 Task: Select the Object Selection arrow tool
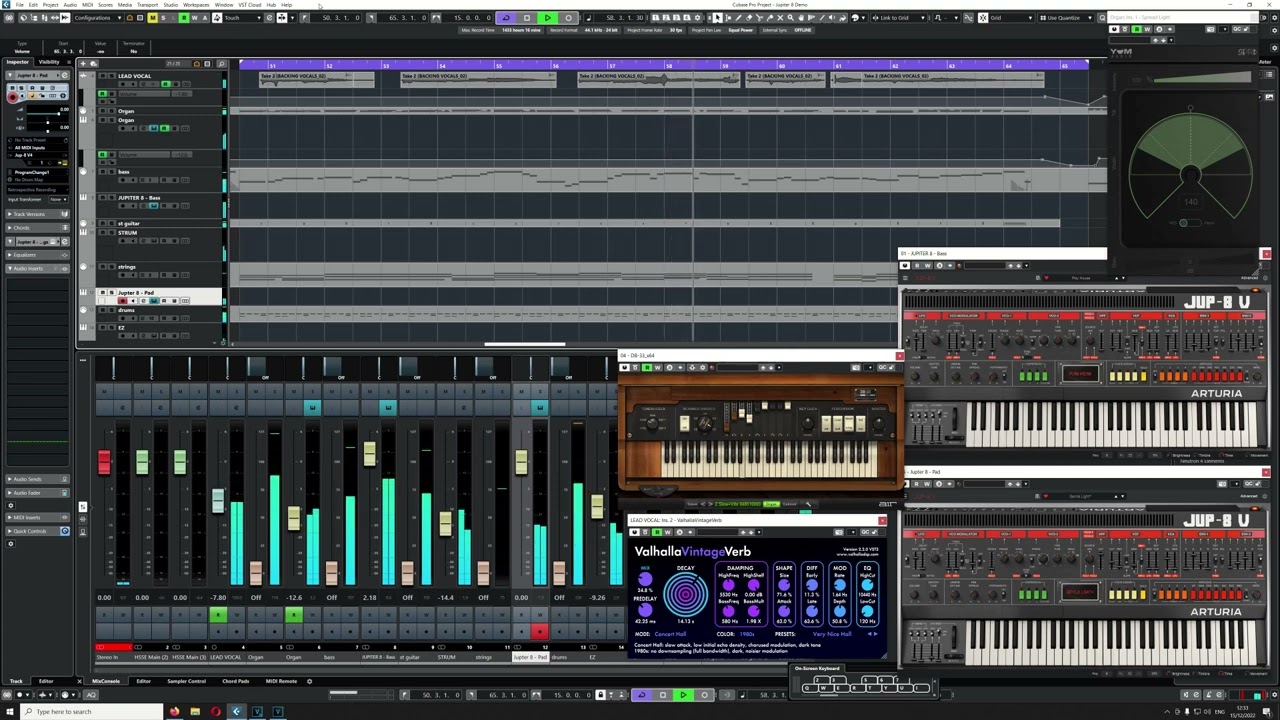tap(717, 18)
